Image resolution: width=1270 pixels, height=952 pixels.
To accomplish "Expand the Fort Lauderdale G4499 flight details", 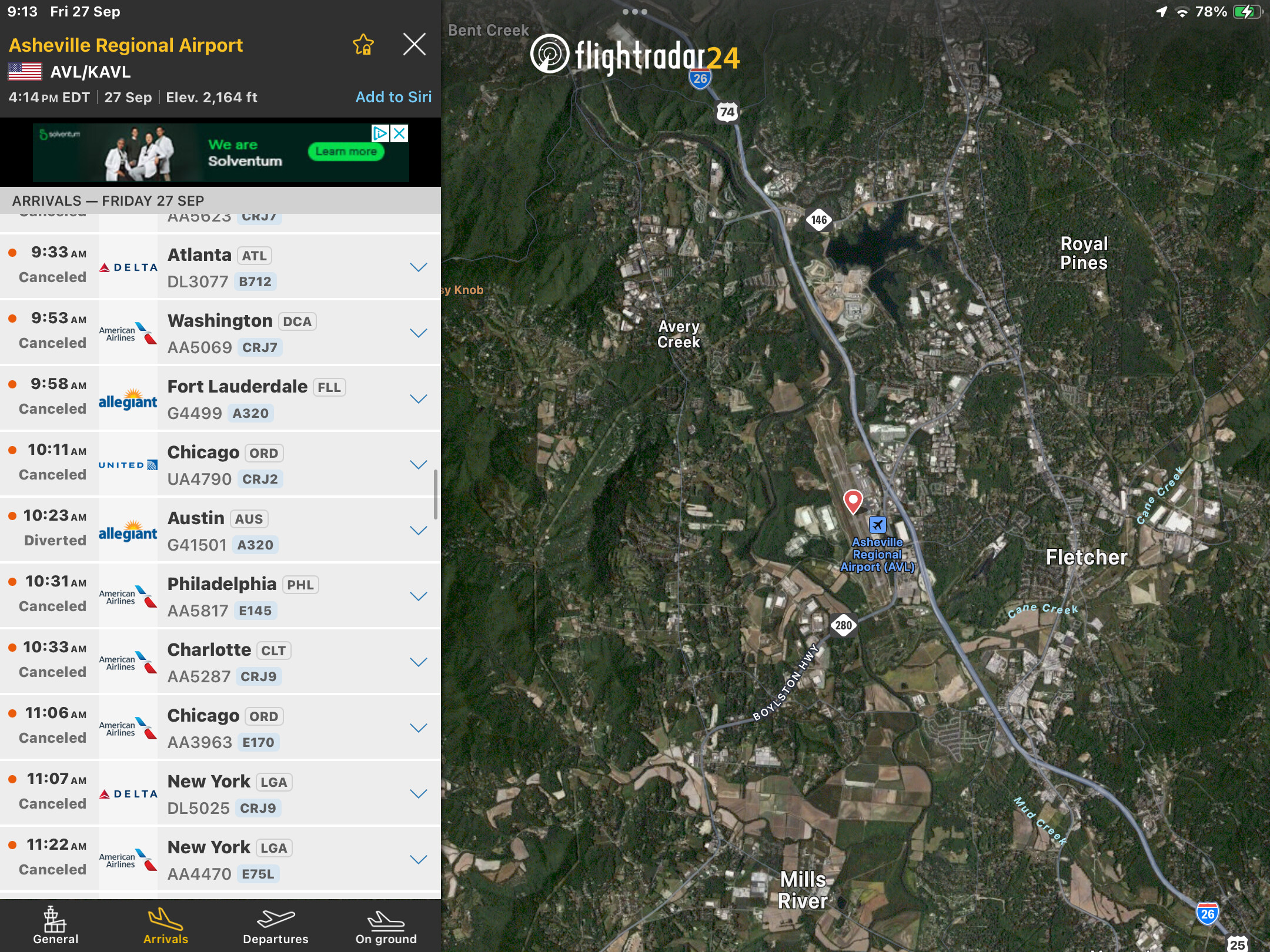I will (x=418, y=399).
